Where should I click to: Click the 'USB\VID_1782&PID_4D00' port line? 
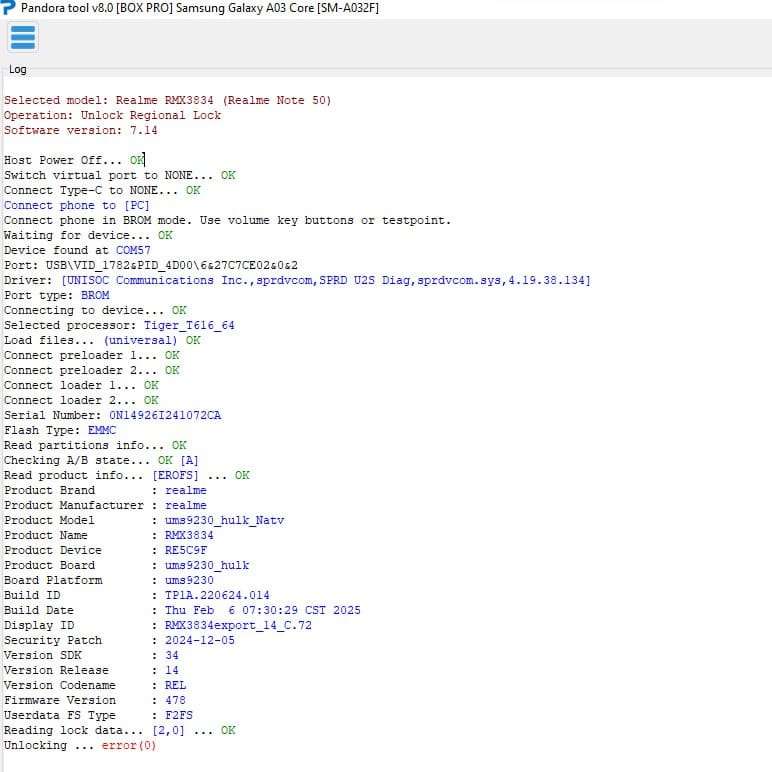[151, 265]
